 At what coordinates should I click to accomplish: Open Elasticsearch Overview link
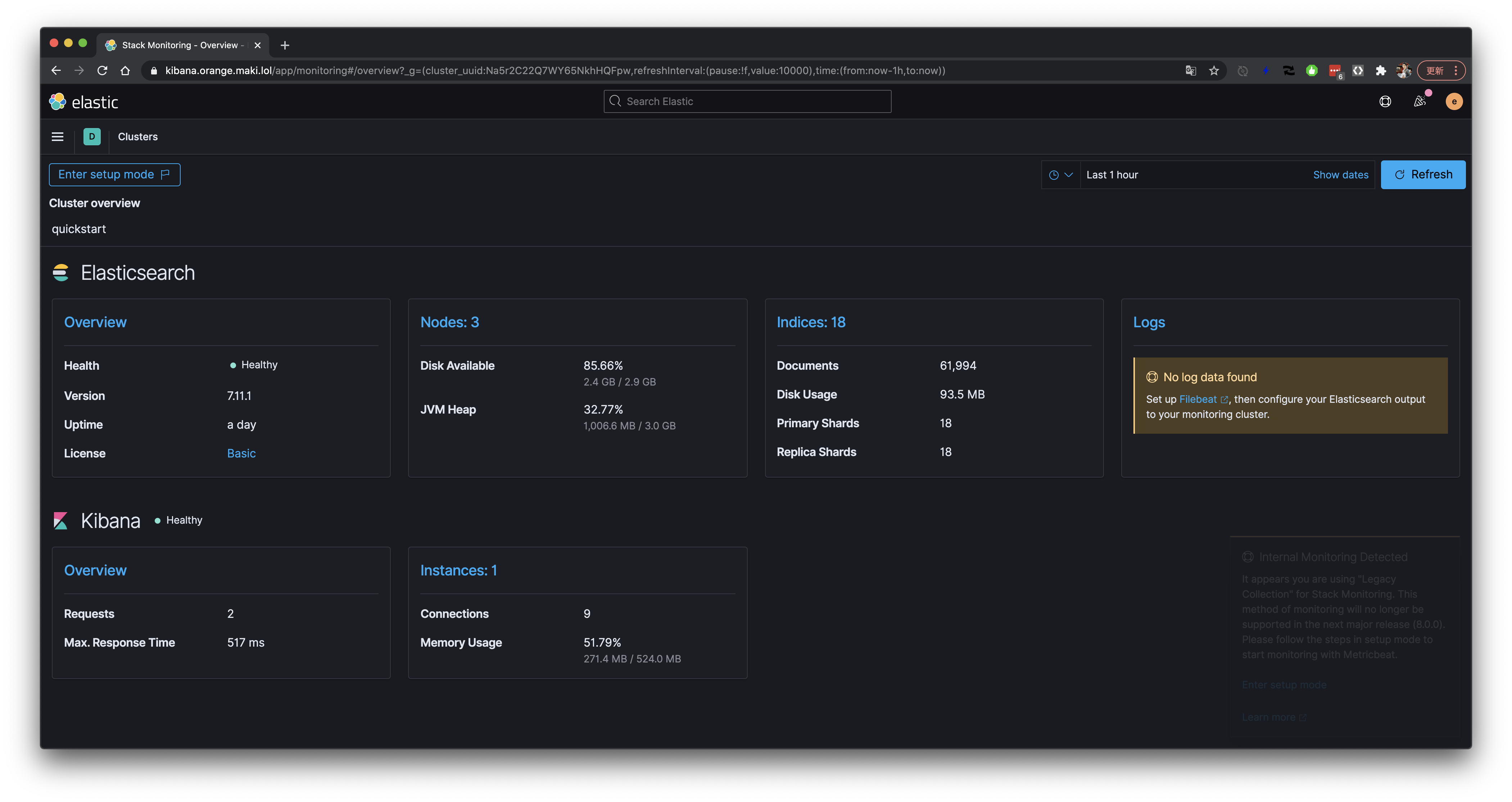pyautogui.click(x=95, y=322)
